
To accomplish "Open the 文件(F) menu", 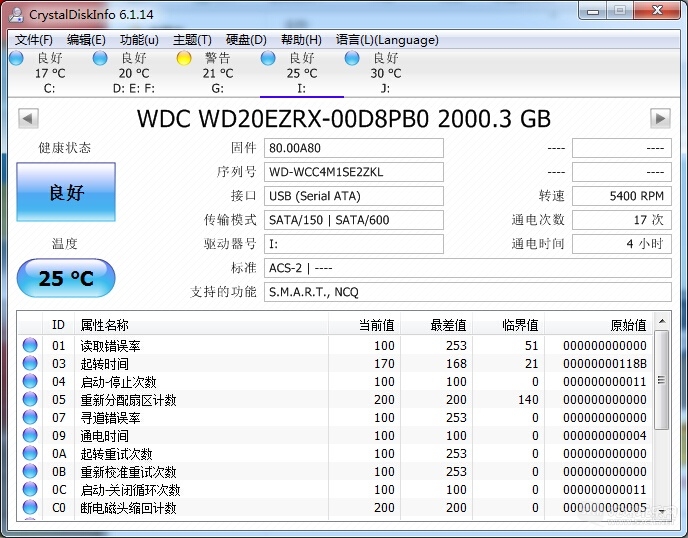I will (34, 40).
